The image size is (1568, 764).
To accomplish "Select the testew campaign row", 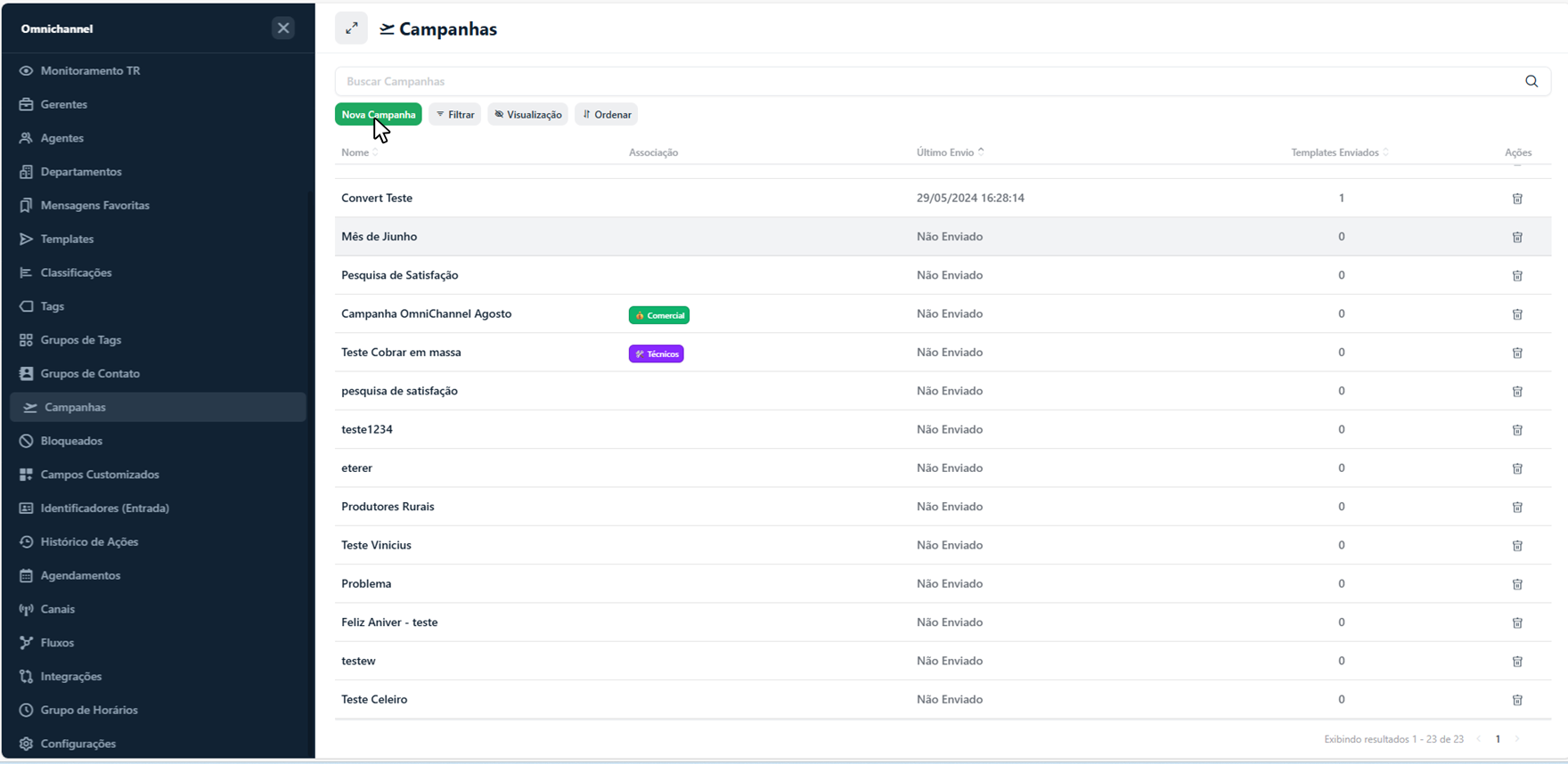I will [x=943, y=661].
